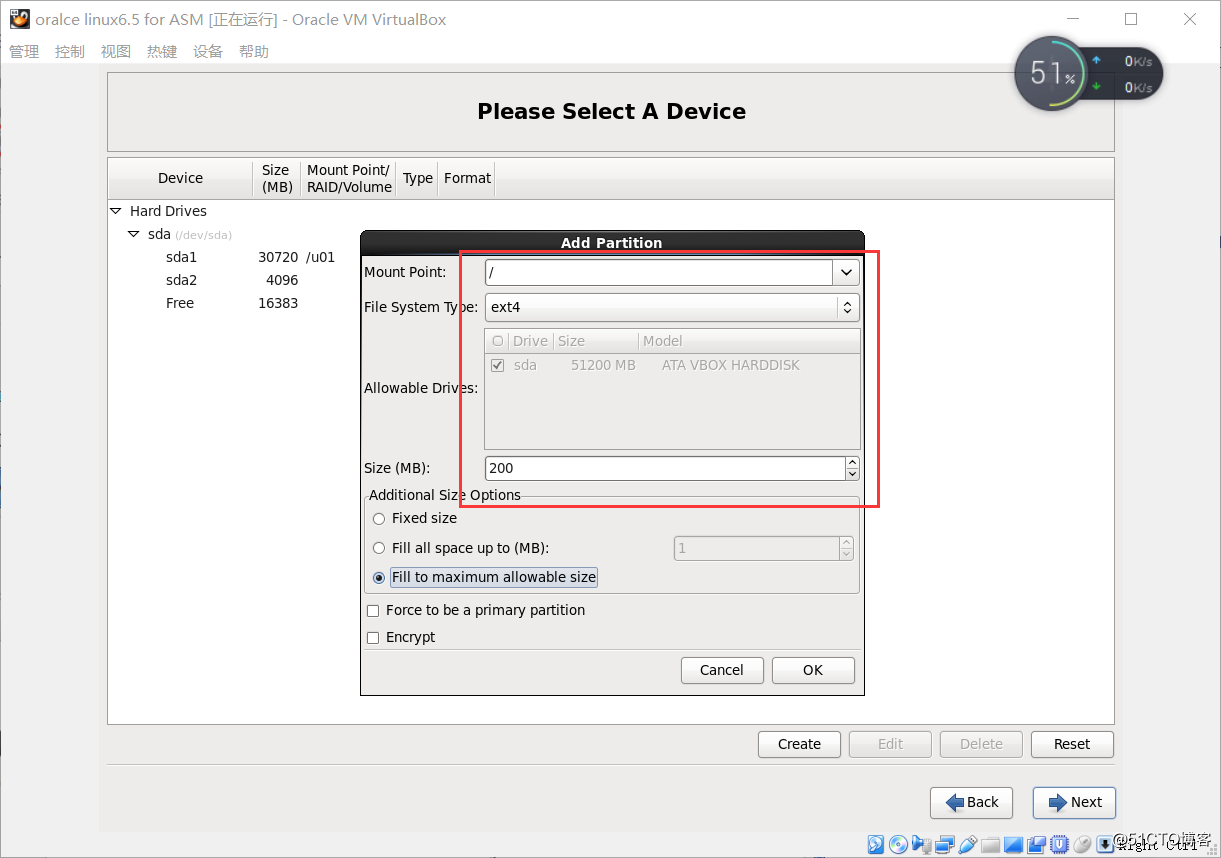The height and width of the screenshot is (858, 1221).
Task: Click the Mount Point/RAID/Volume column header
Action: tap(348, 178)
